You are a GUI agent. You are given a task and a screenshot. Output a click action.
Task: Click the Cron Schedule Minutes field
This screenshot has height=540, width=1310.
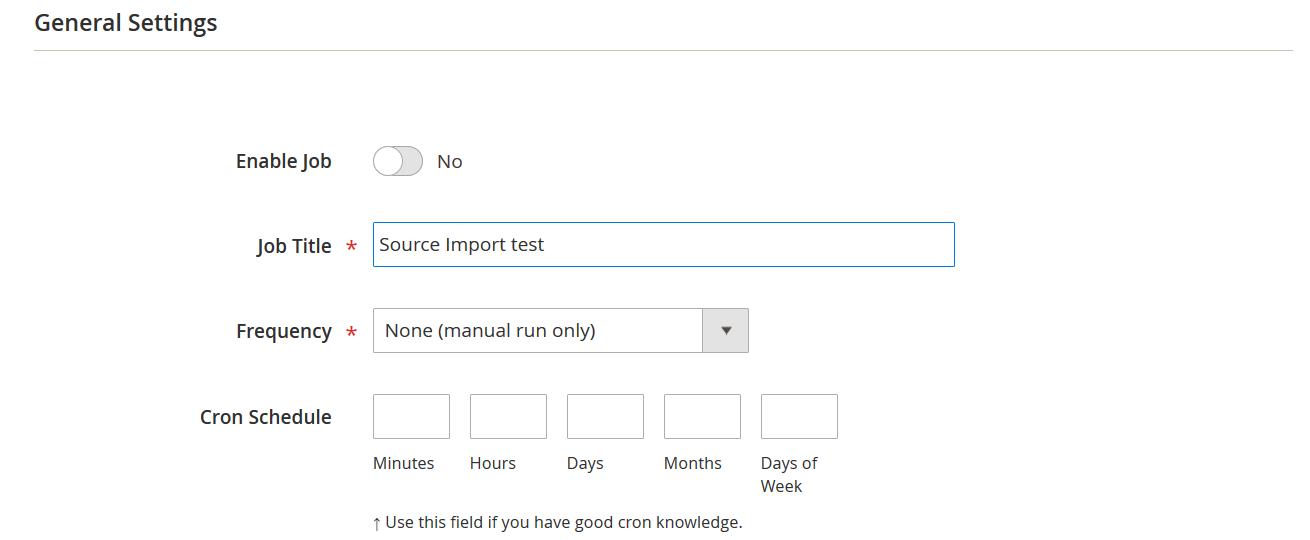coord(411,416)
